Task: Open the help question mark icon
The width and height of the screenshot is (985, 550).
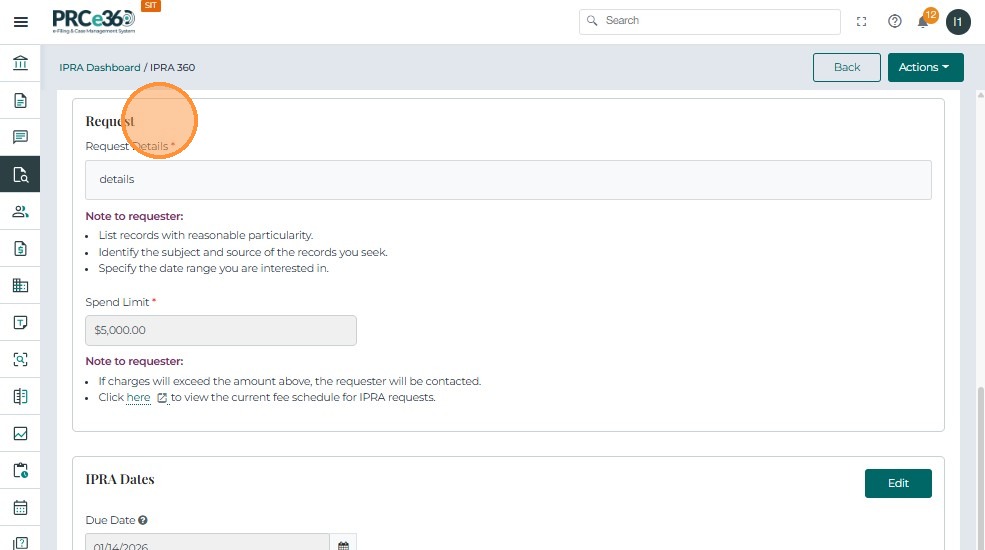Action: [895, 21]
